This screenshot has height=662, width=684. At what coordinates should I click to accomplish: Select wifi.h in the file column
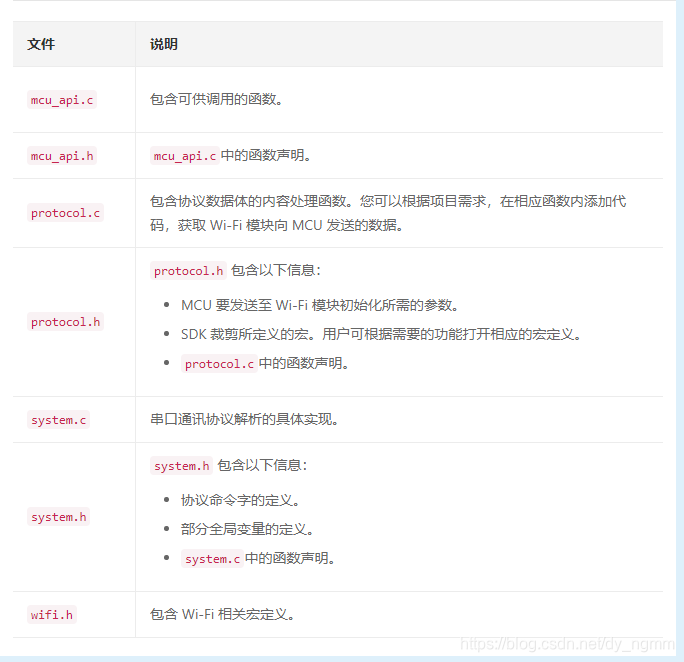(52, 614)
